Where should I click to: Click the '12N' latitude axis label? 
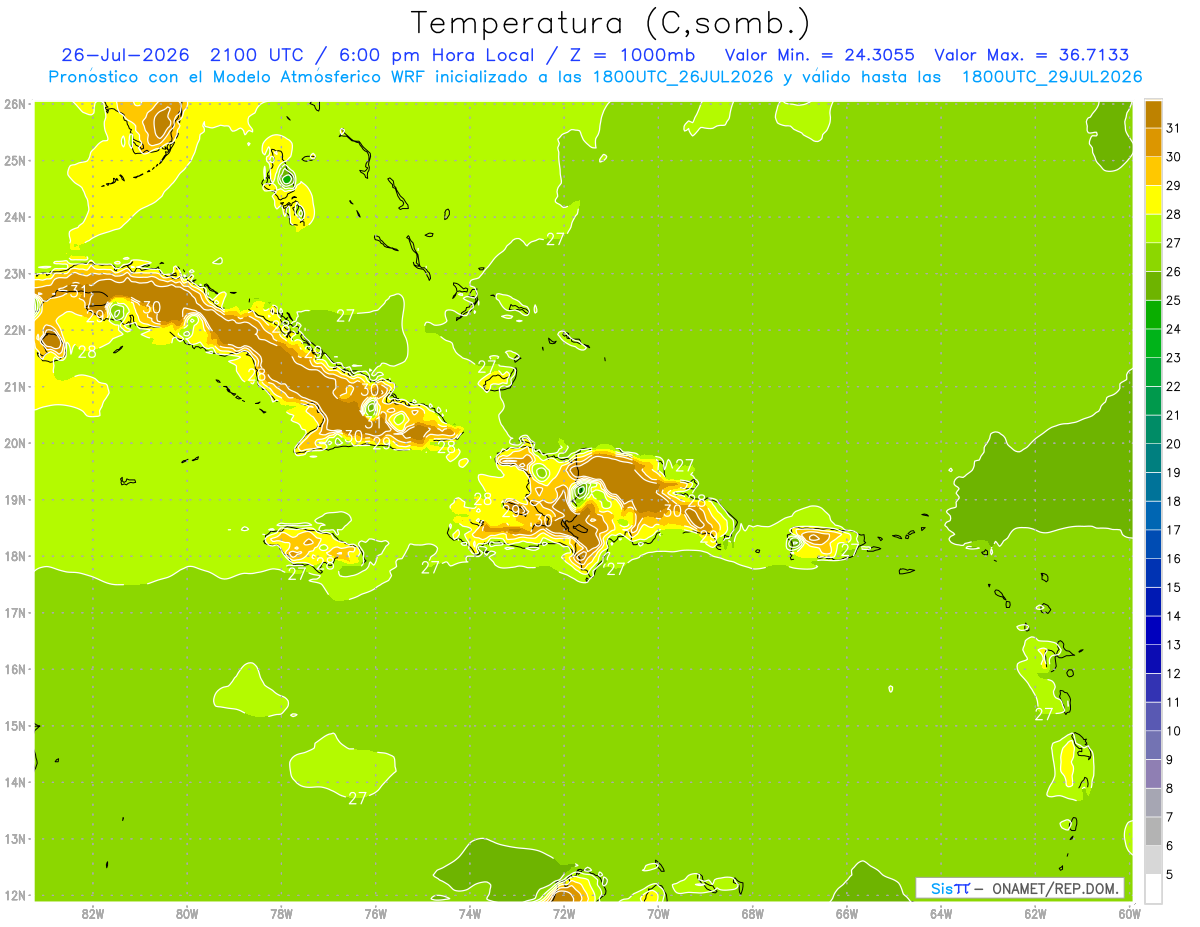(x=14, y=895)
